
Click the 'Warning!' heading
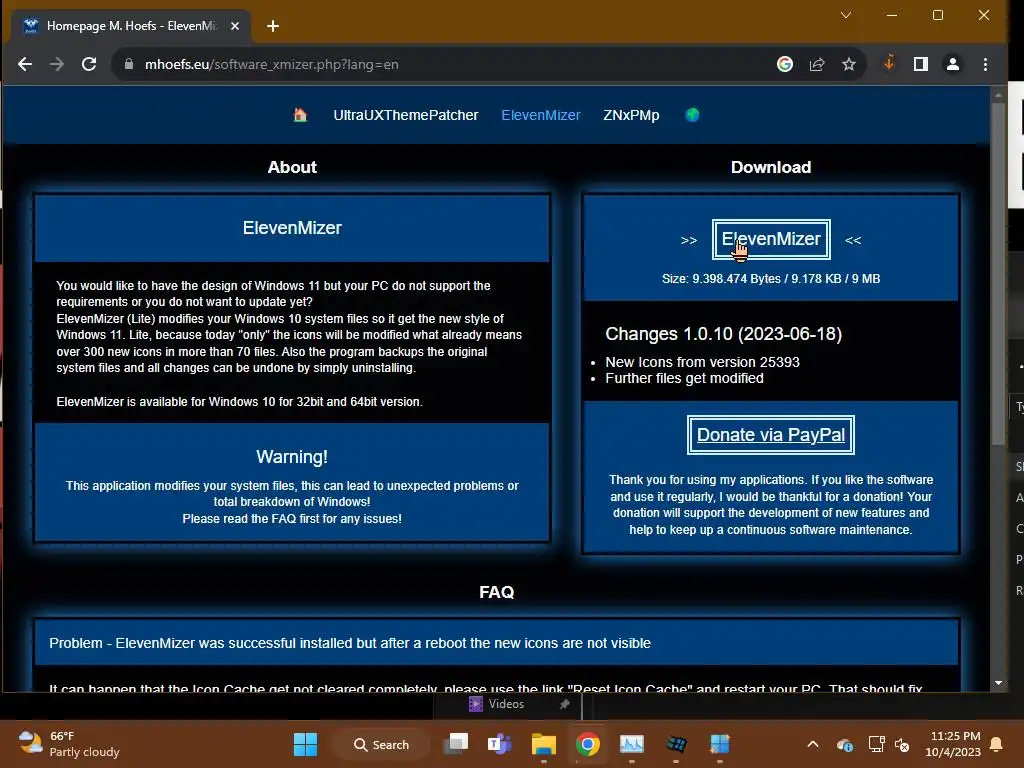click(x=292, y=456)
